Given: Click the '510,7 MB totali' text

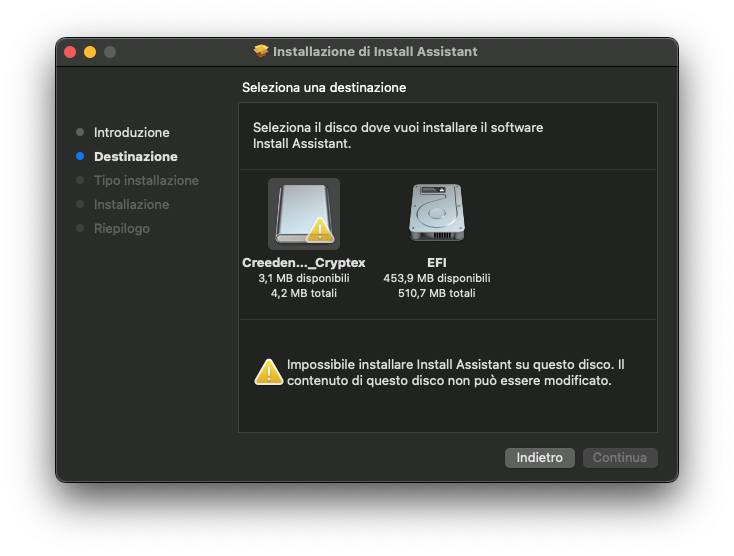Looking at the screenshot, I should [437, 293].
